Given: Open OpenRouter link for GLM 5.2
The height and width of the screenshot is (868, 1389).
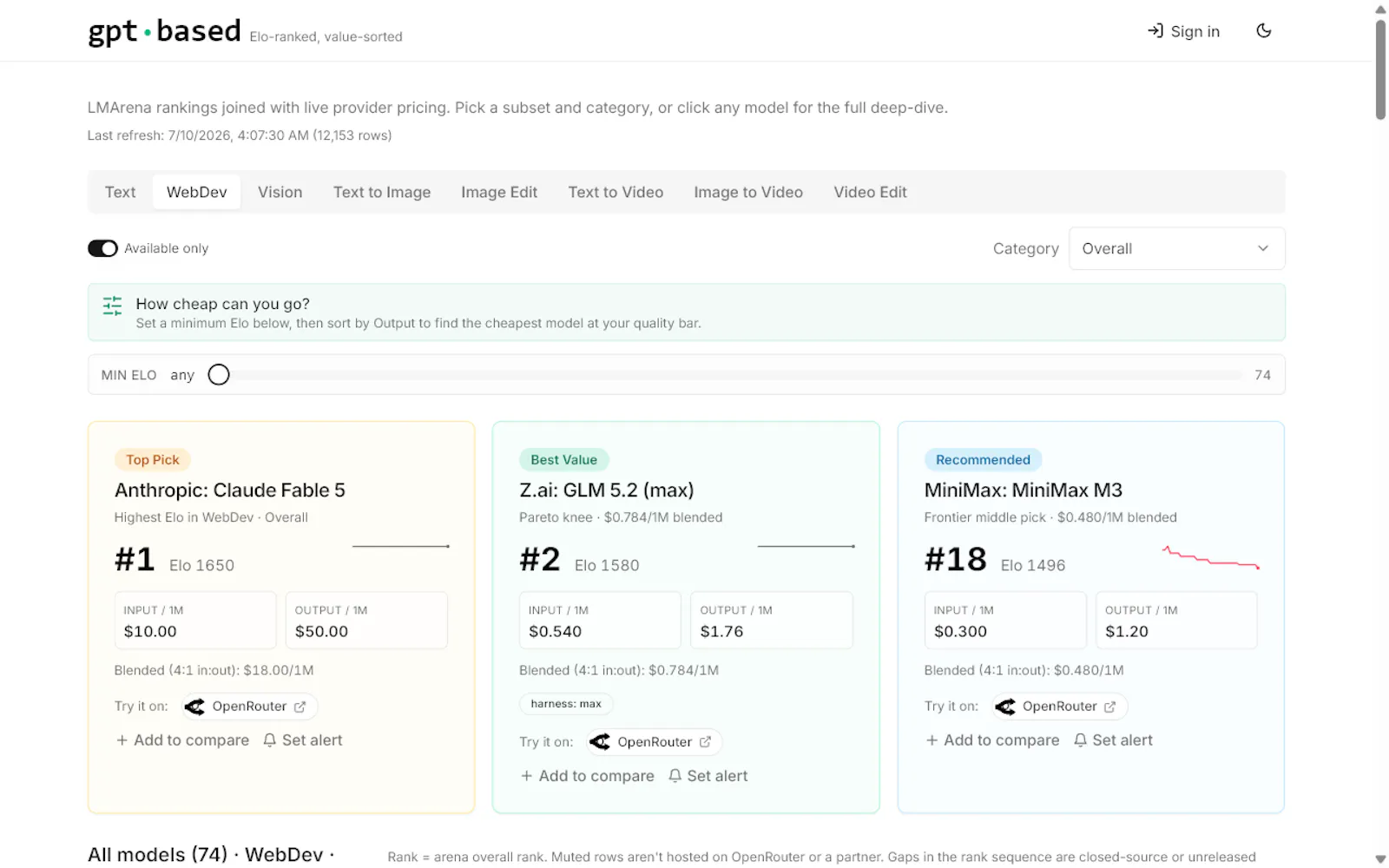Looking at the screenshot, I should coord(655,742).
